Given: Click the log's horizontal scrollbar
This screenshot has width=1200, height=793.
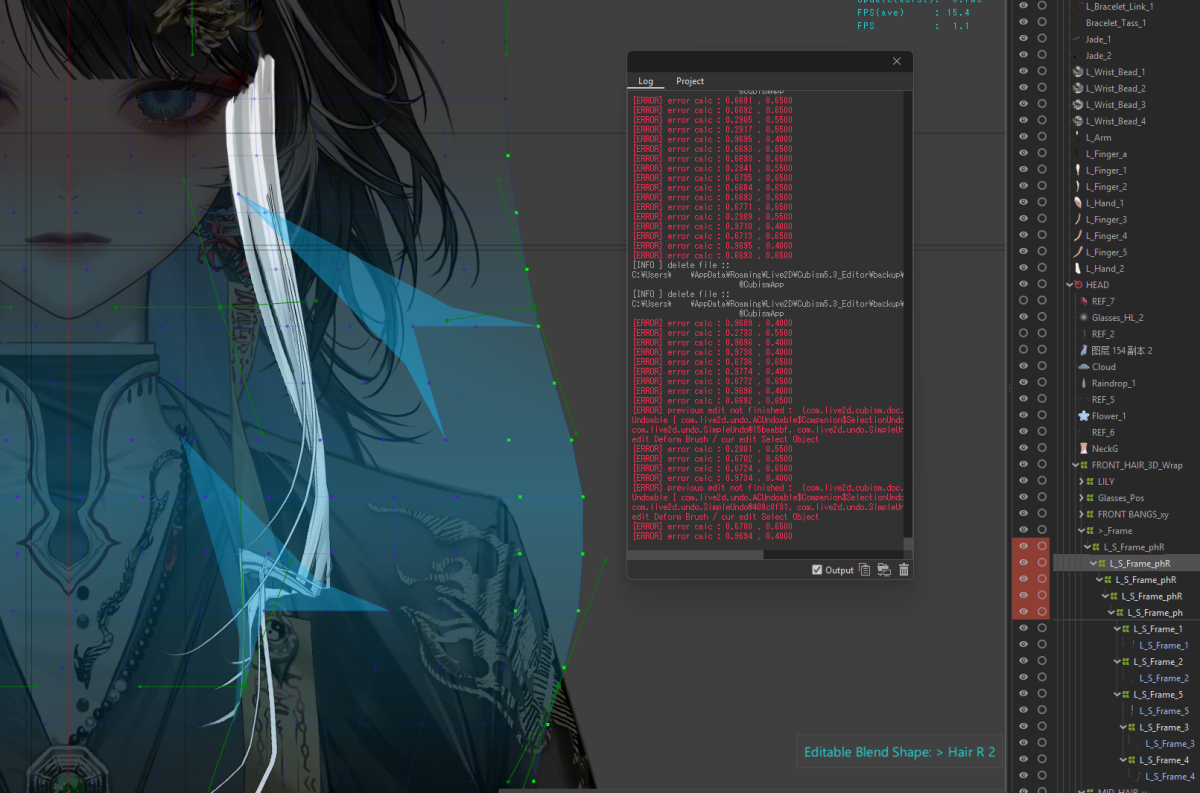Looking at the screenshot, I should click(696, 554).
